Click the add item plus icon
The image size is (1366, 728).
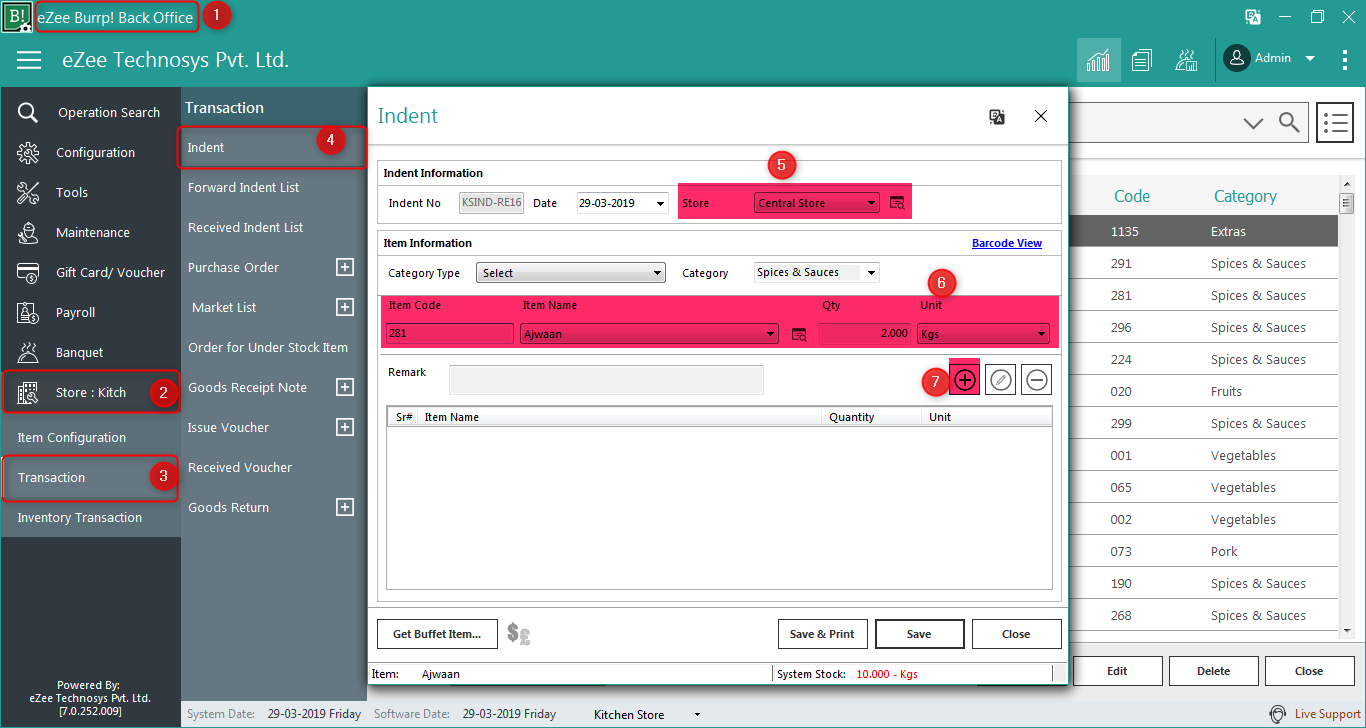point(964,380)
